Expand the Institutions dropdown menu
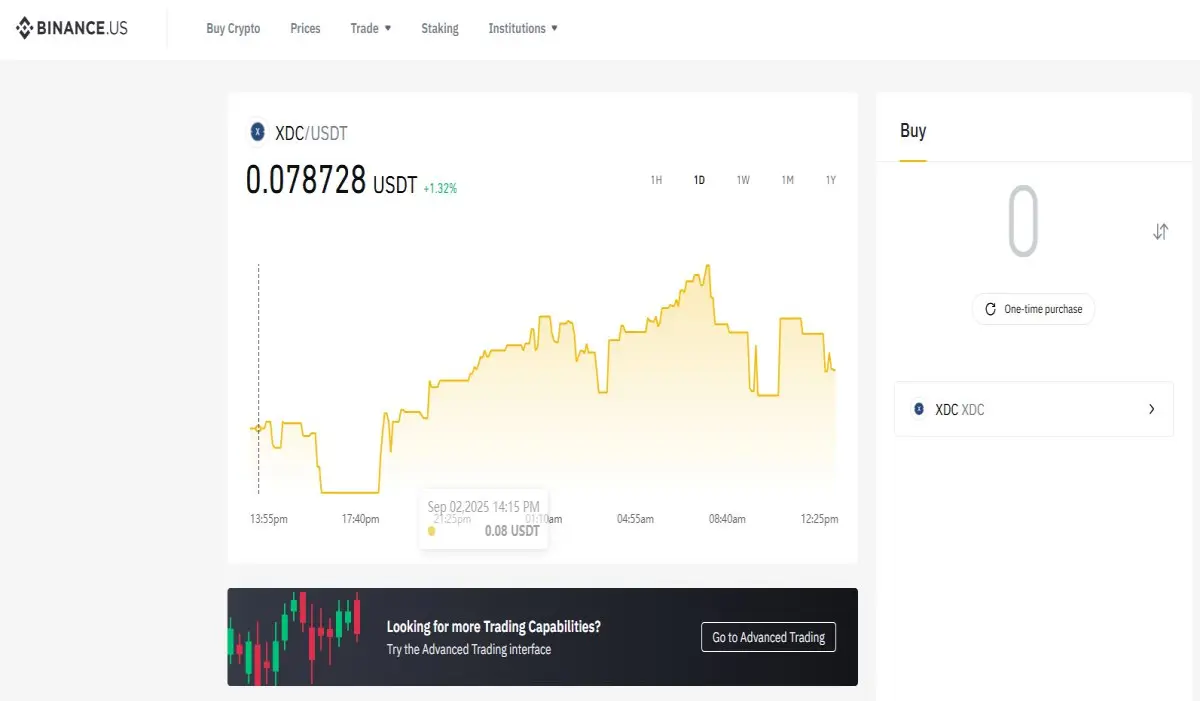This screenshot has width=1200, height=701. pos(523,28)
